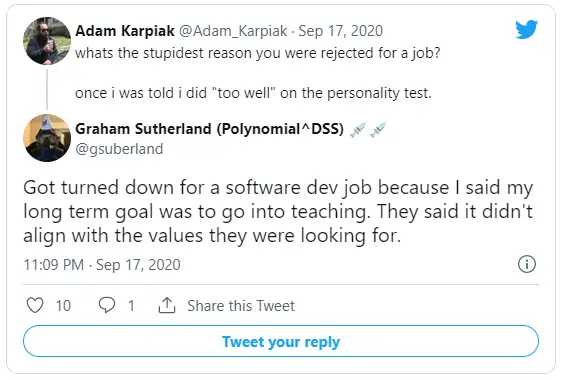The height and width of the screenshot is (380, 561).
Task: Click Graham's reply about software dev job
Action: tap(278, 211)
